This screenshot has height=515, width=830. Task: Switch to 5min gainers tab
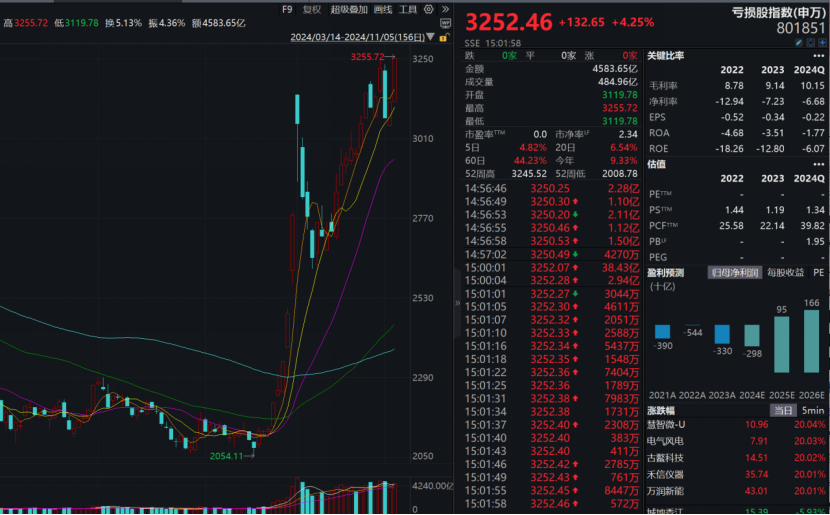[x=813, y=410]
